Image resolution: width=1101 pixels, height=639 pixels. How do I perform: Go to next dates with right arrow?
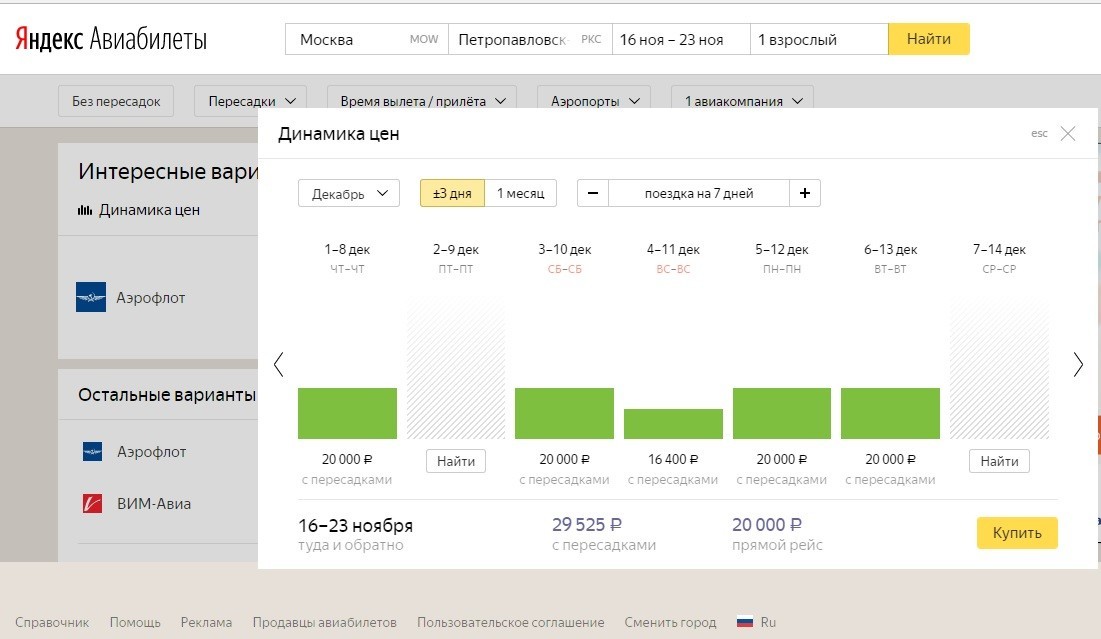1078,364
